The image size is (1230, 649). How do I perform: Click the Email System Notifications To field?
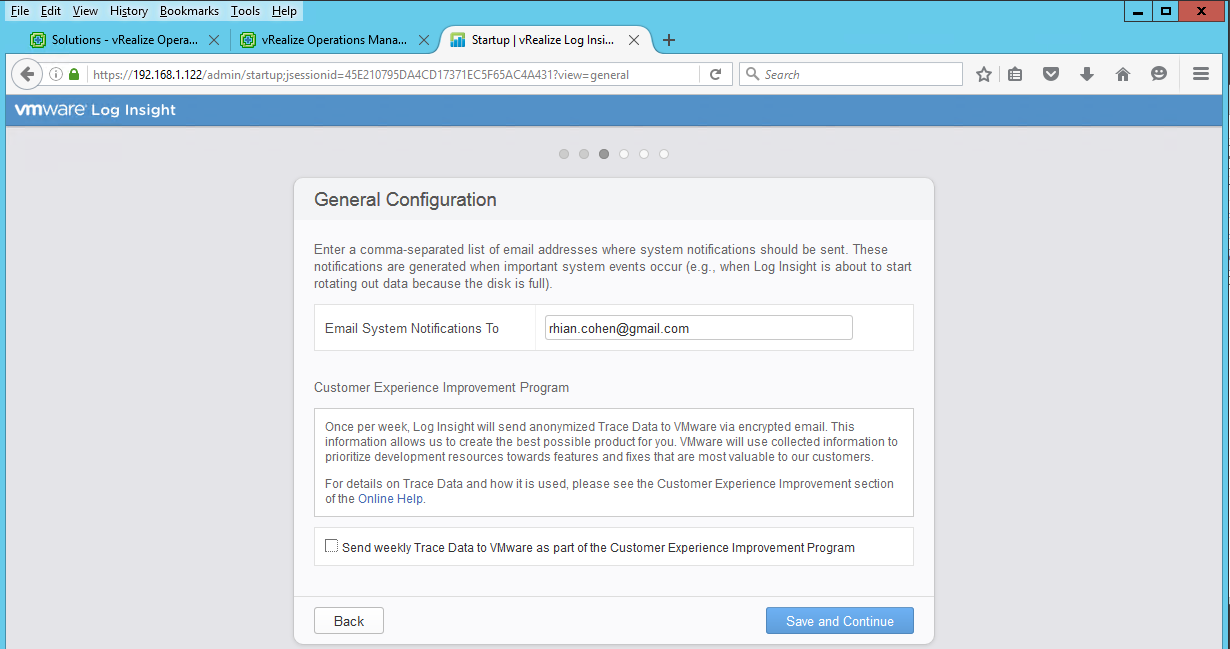point(699,328)
